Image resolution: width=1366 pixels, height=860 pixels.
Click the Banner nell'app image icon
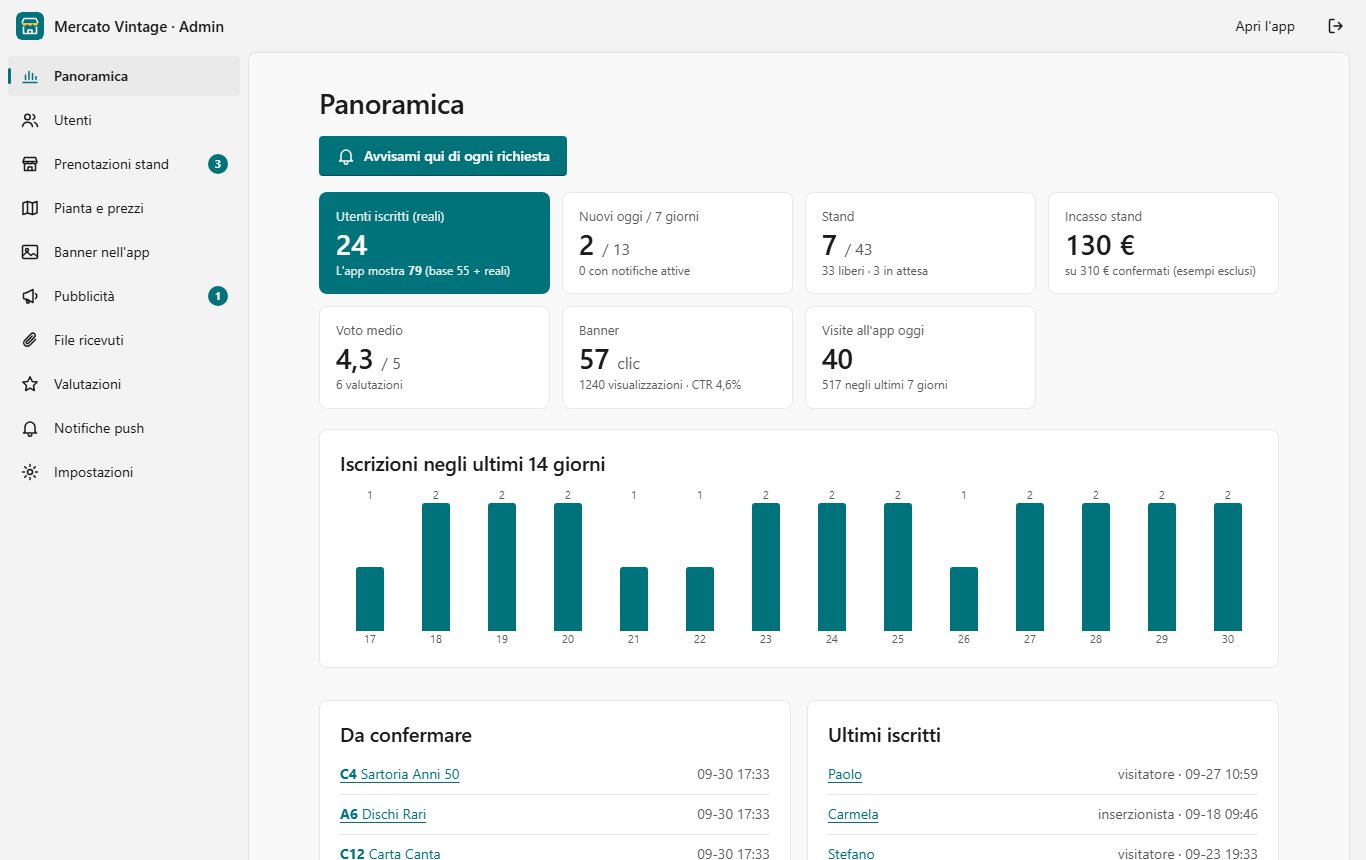(30, 252)
